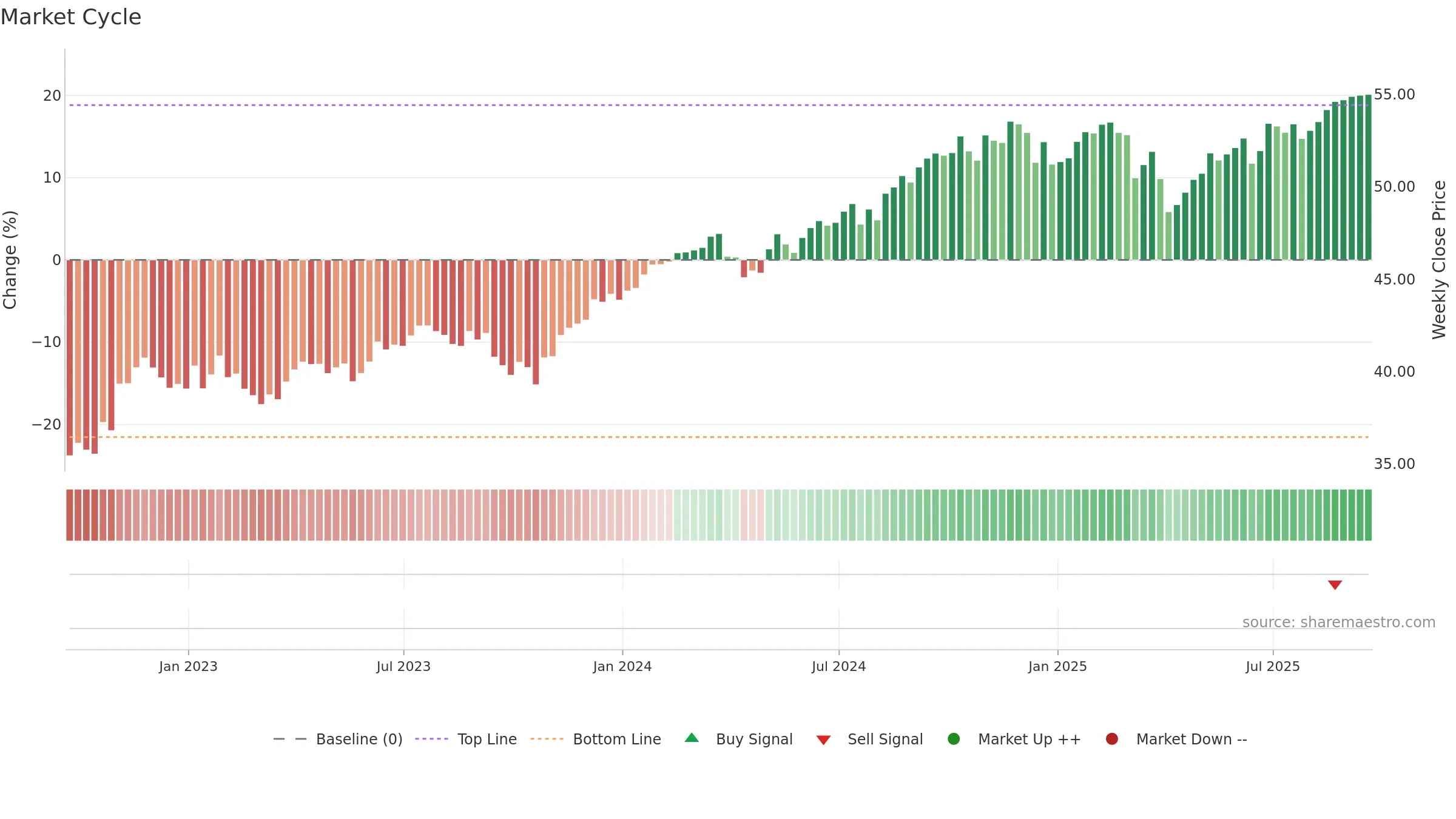Click the green Buy Signal triangle icon in legend
Viewport: 1456px width, 819px height.
point(692,738)
